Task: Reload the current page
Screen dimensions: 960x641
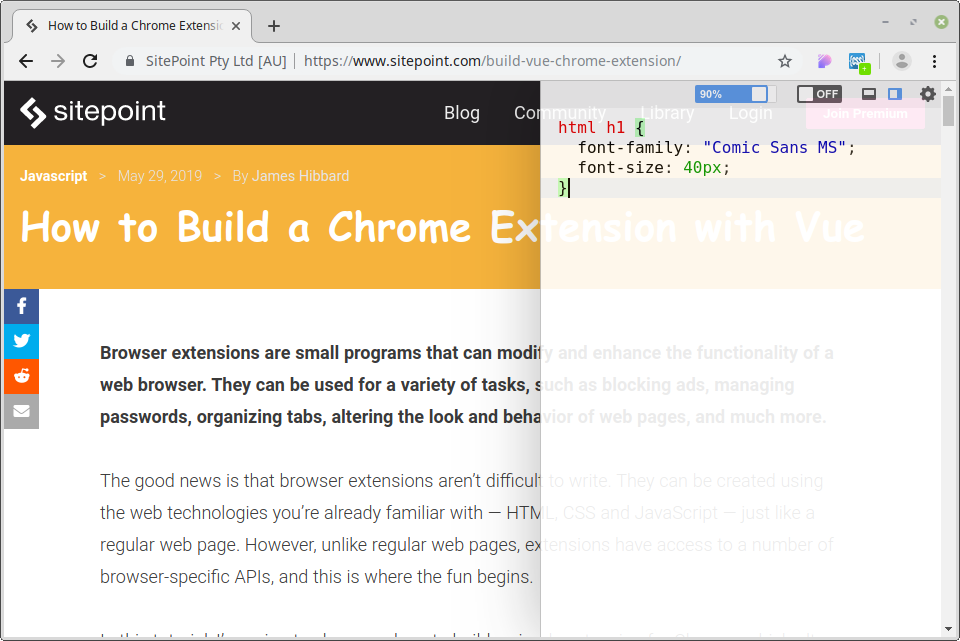Action: 90,61
